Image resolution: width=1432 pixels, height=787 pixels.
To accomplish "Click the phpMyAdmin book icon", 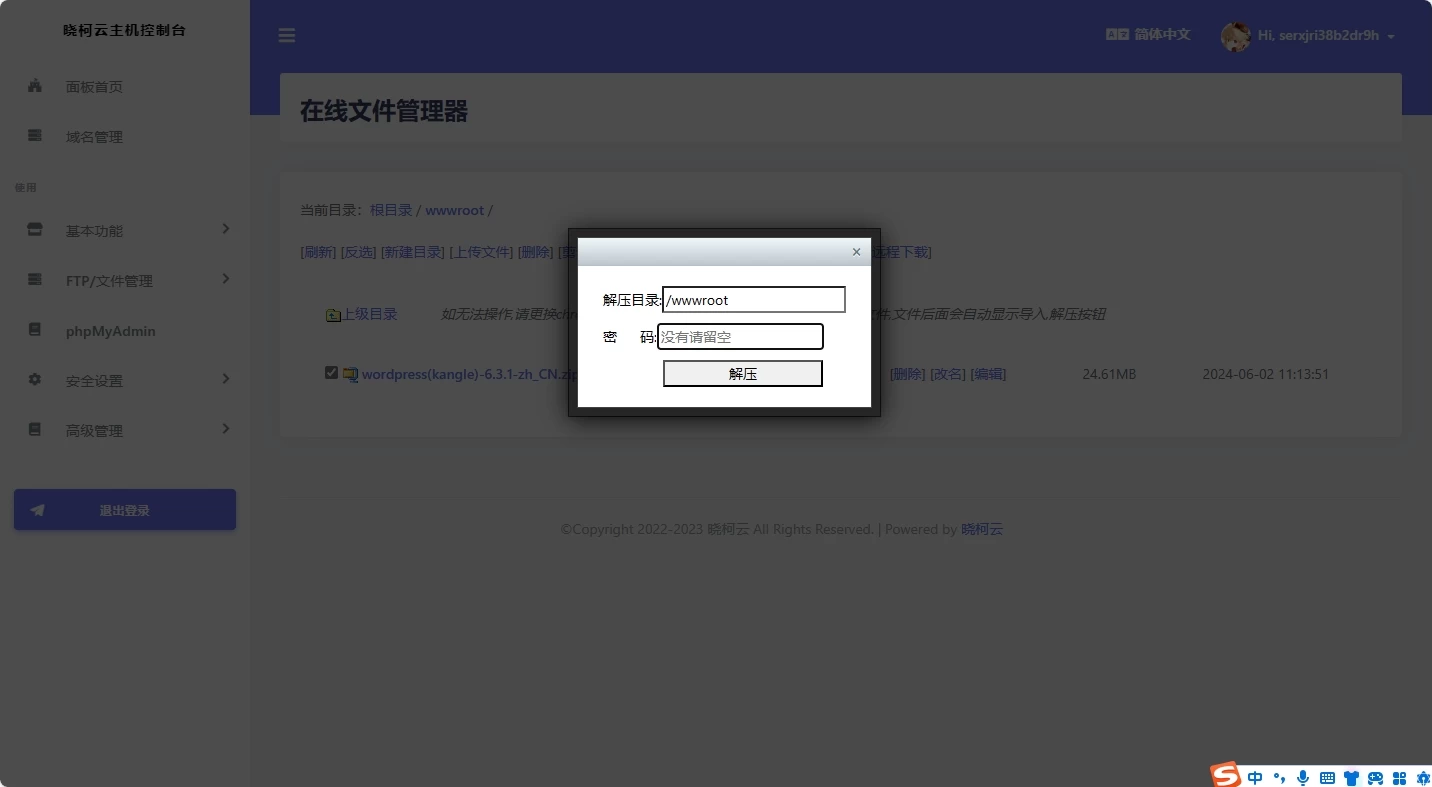I will 35,330.
